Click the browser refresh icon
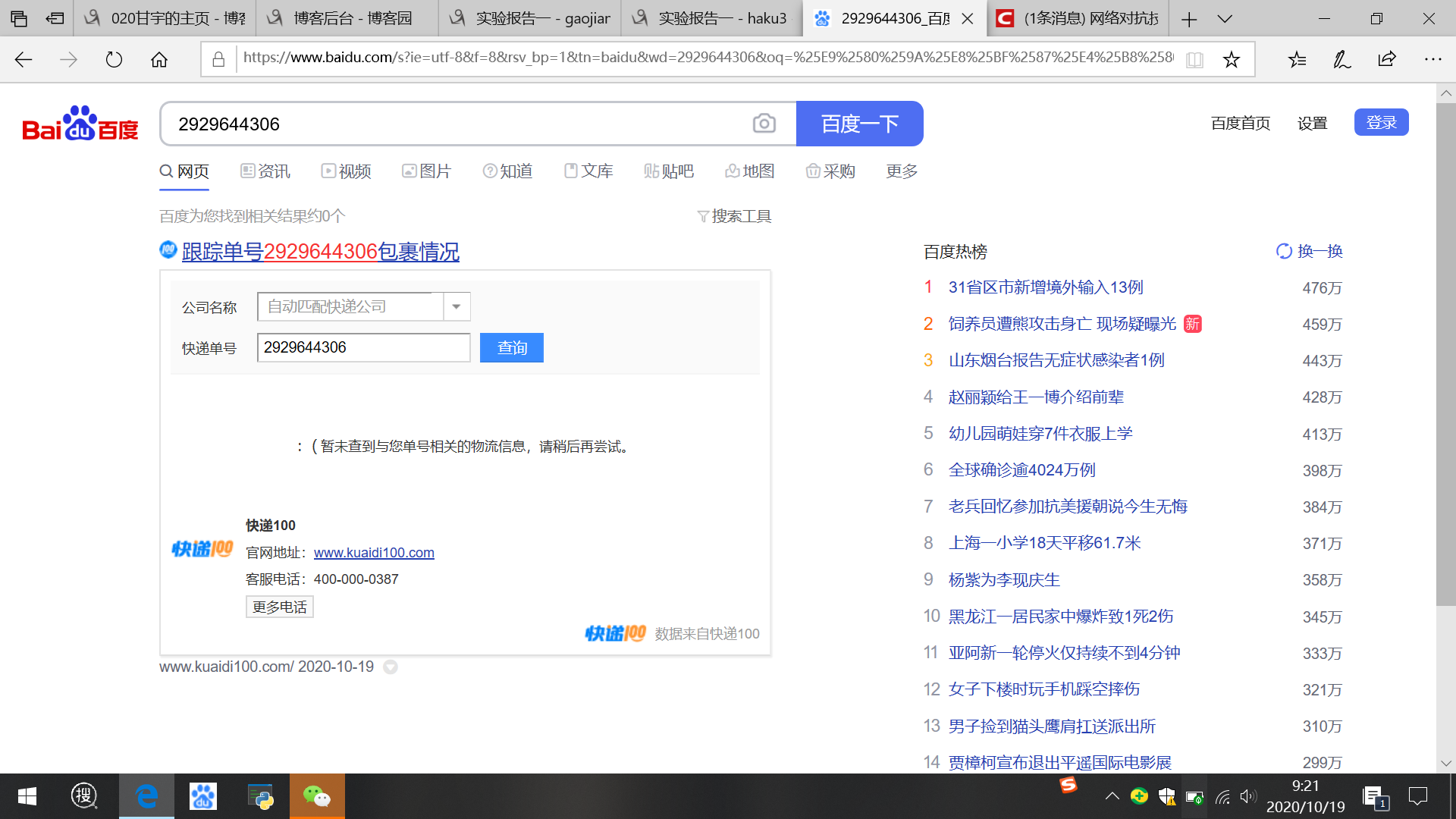The height and width of the screenshot is (819, 1456). 114,59
